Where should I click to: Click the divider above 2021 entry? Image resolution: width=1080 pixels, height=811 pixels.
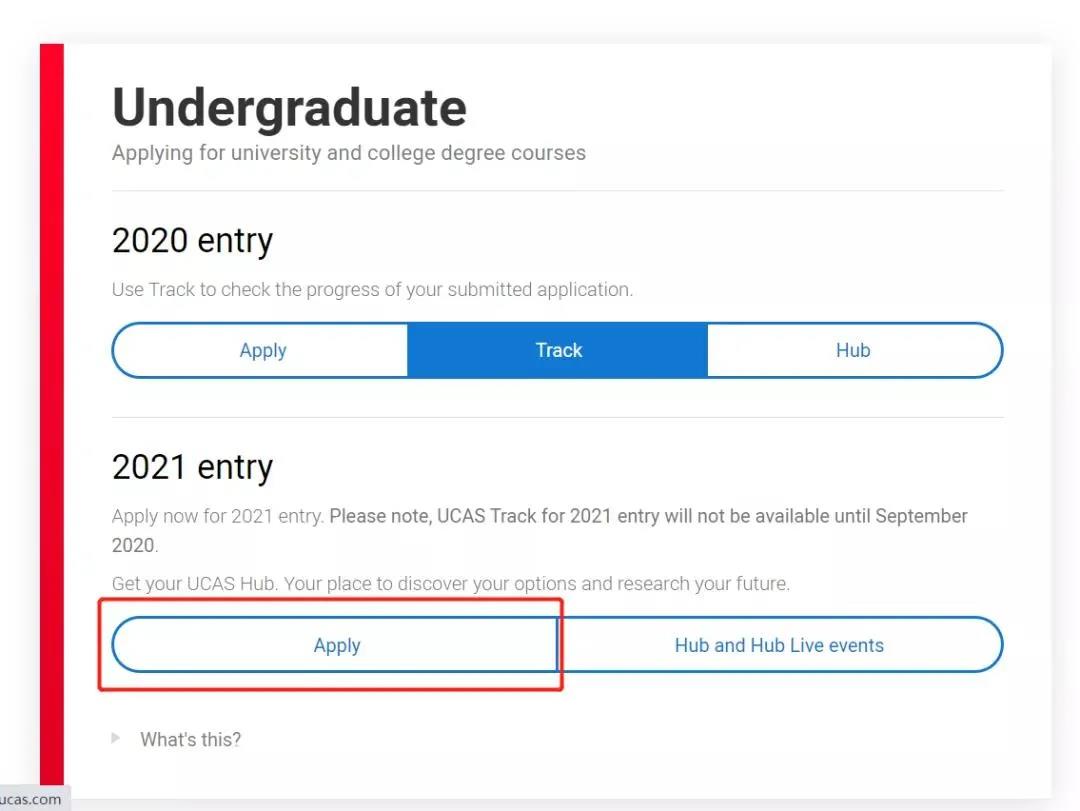(557, 417)
